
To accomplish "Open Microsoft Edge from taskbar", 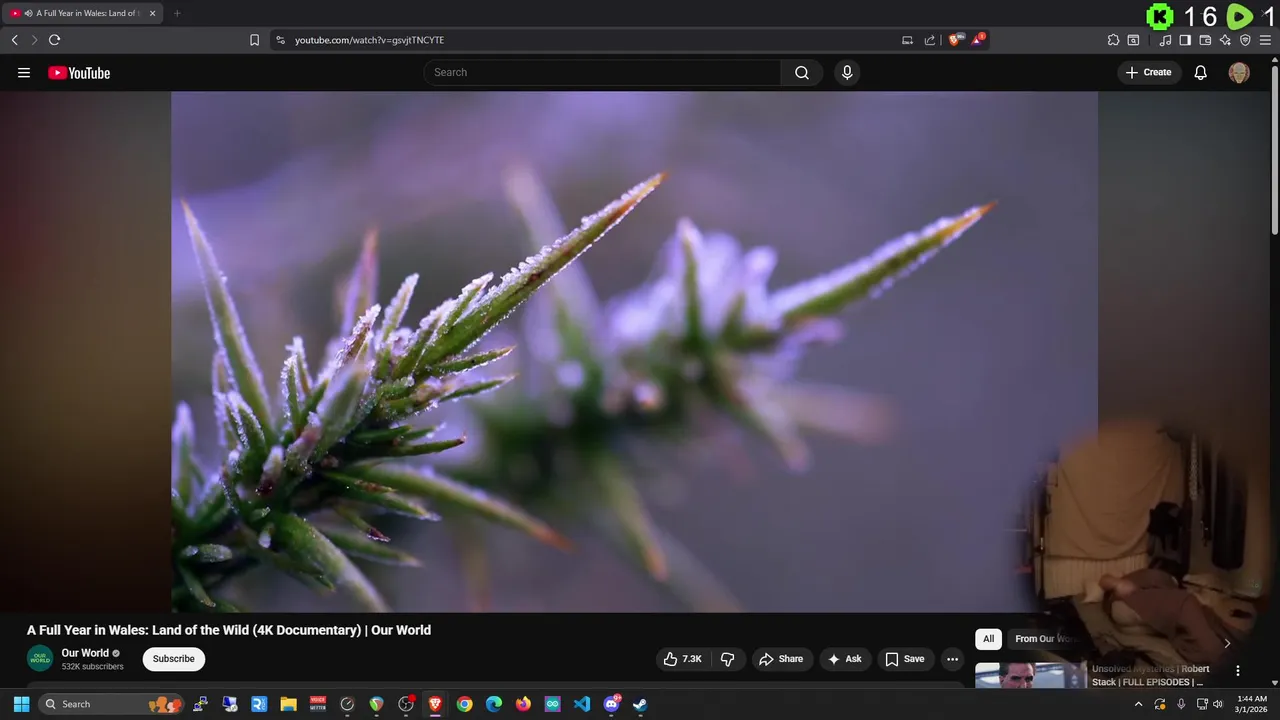I will (x=494, y=704).
